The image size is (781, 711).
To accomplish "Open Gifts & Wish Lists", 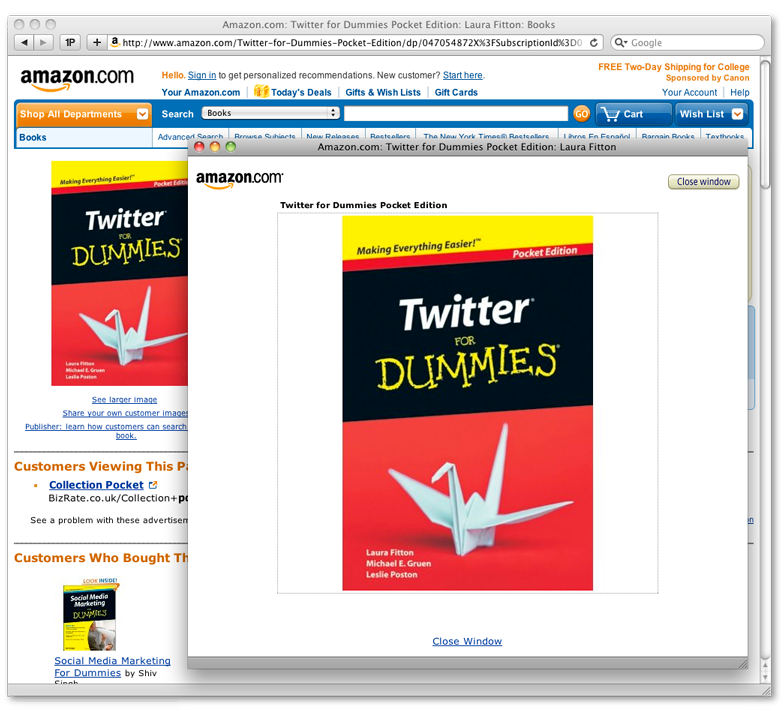I will (383, 92).
